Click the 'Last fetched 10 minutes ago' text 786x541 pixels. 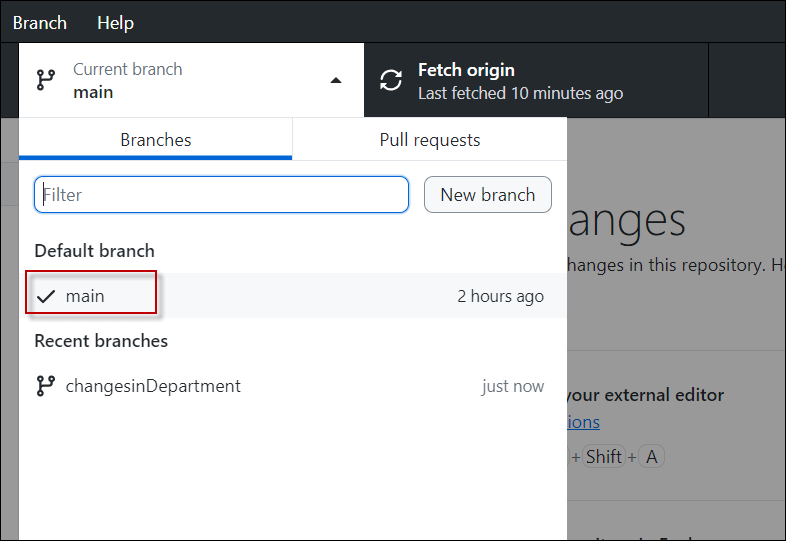pos(520,93)
